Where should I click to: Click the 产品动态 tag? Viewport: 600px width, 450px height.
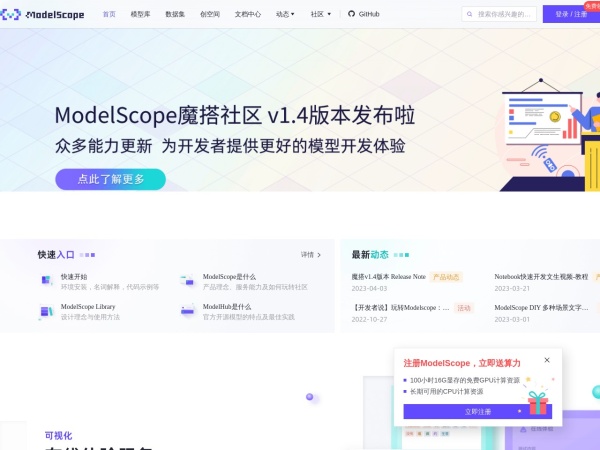click(x=446, y=277)
